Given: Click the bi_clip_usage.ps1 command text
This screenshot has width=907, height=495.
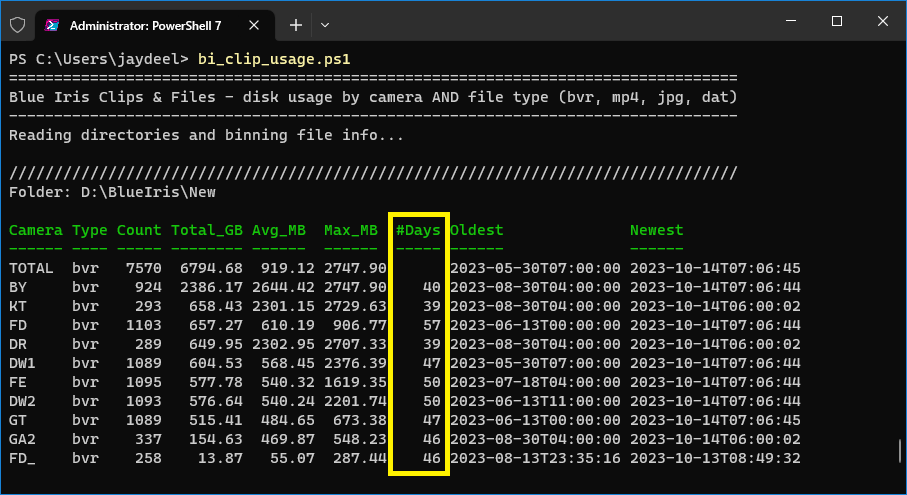Looking at the screenshot, I should (x=274, y=59).
